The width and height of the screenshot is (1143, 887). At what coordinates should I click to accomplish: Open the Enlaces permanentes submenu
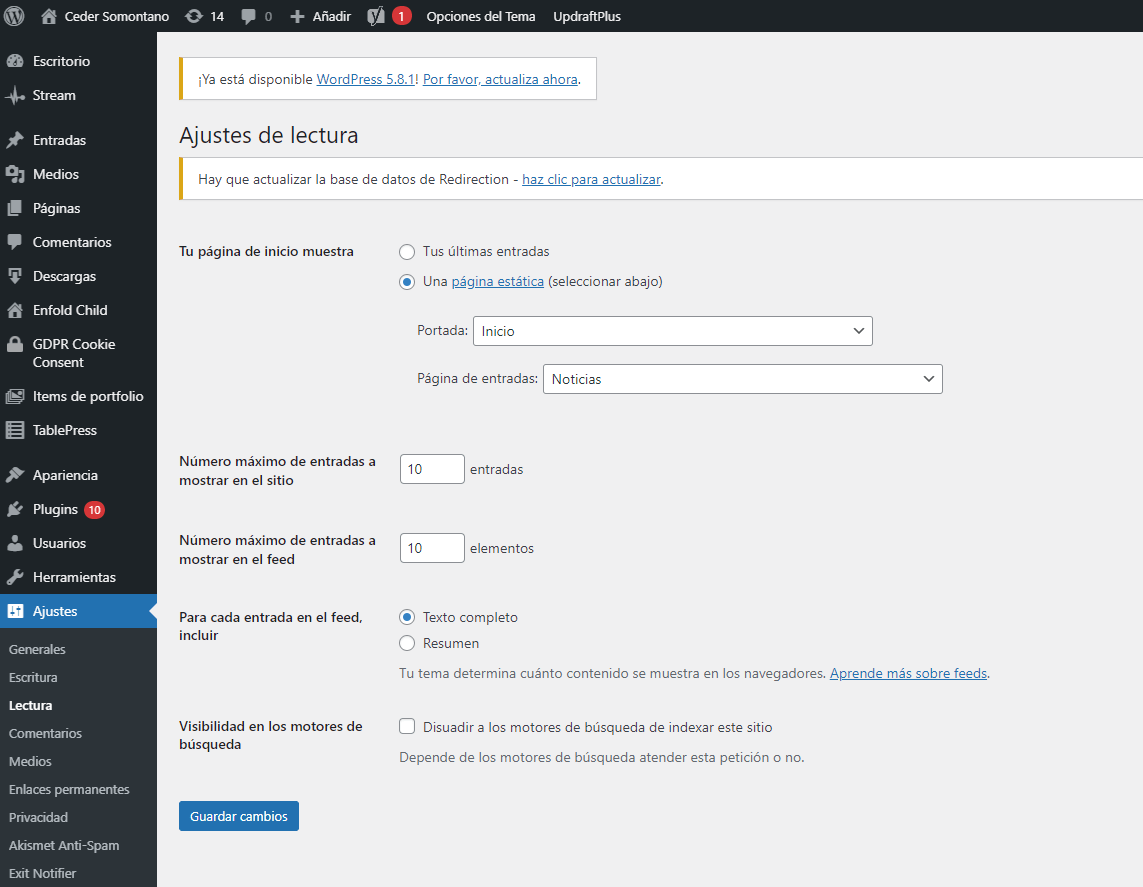click(x=69, y=789)
